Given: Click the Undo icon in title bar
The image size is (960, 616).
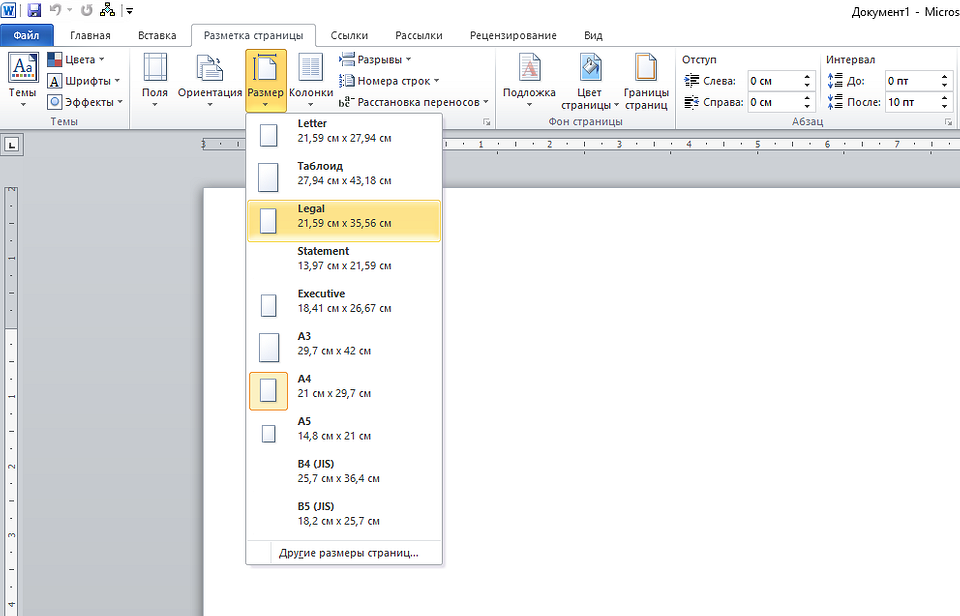Looking at the screenshot, I should [x=57, y=10].
